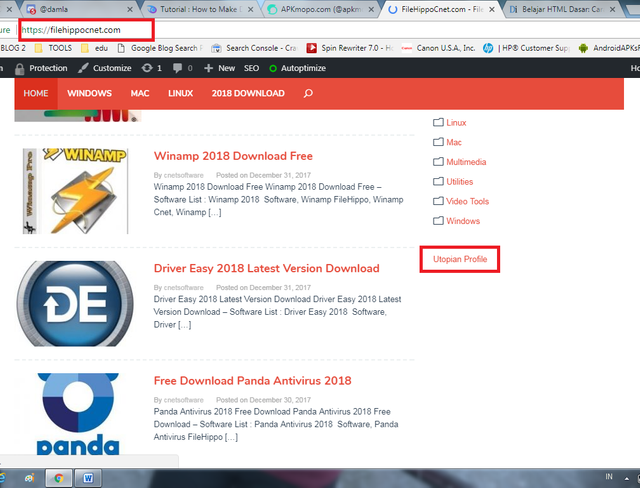Close the @damla tab

tap(130, 9)
